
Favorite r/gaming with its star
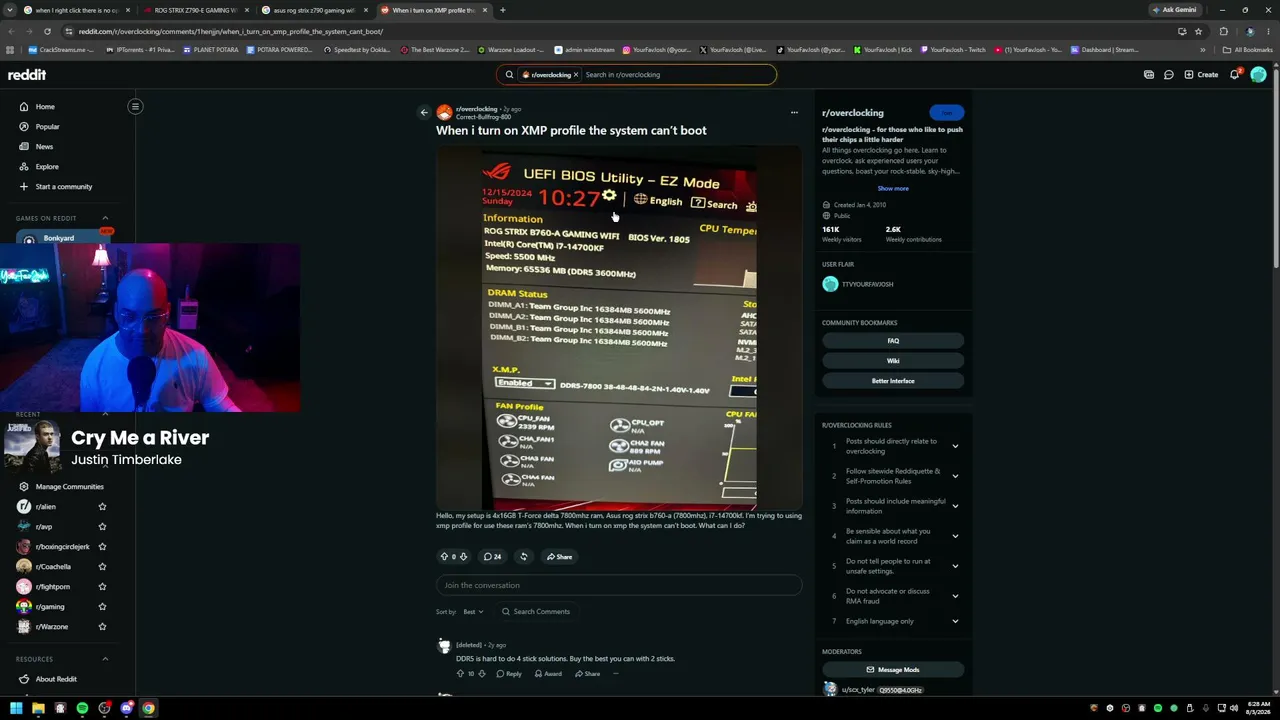102,607
